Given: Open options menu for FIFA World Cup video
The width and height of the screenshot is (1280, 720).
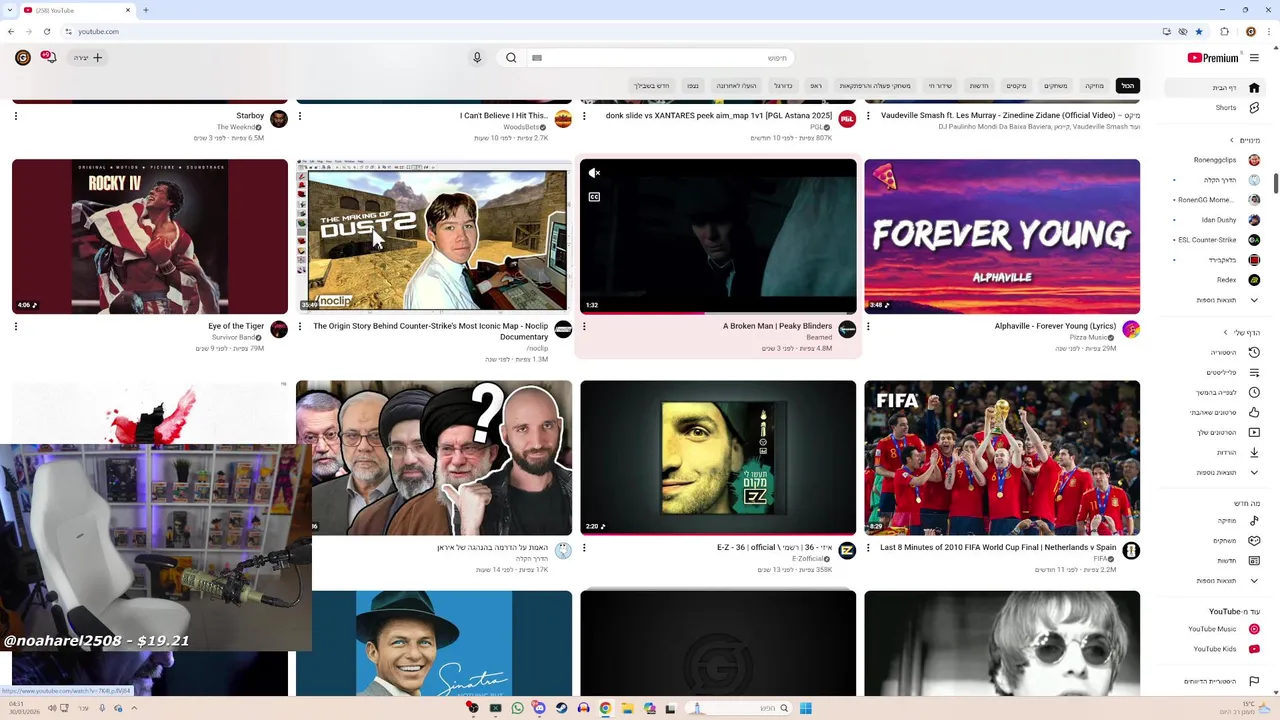Looking at the screenshot, I should (x=868, y=548).
